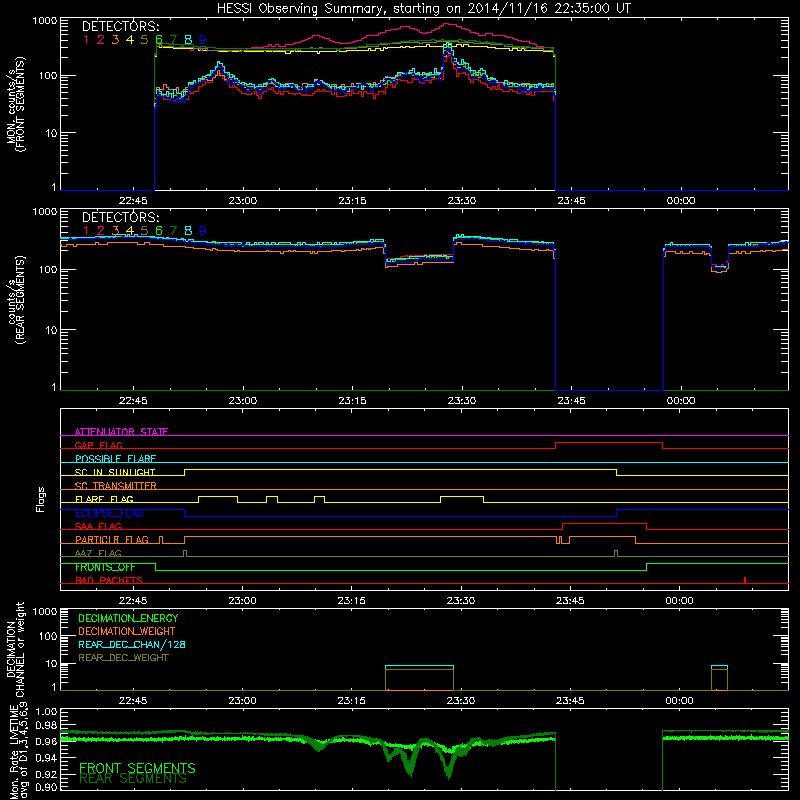Image resolution: width=800 pixels, height=800 pixels.
Task: Select cyan detector 8 in front segments legend
Action: (x=188, y=39)
